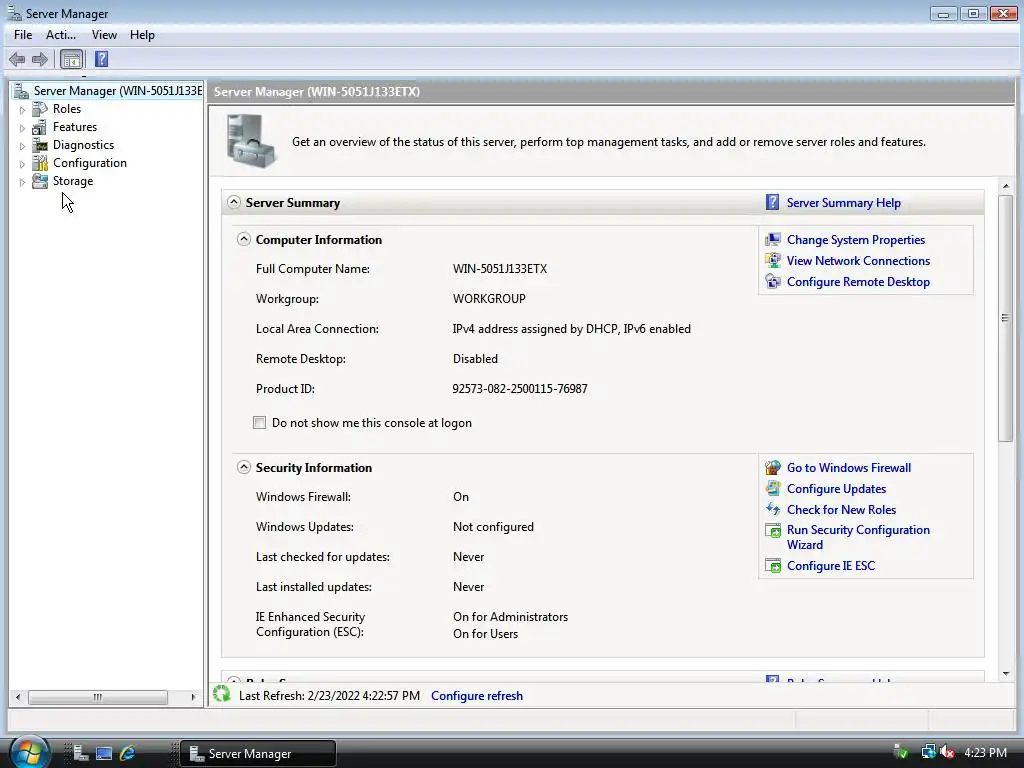
Task: Collapse the Server Summary section
Action: click(233, 202)
